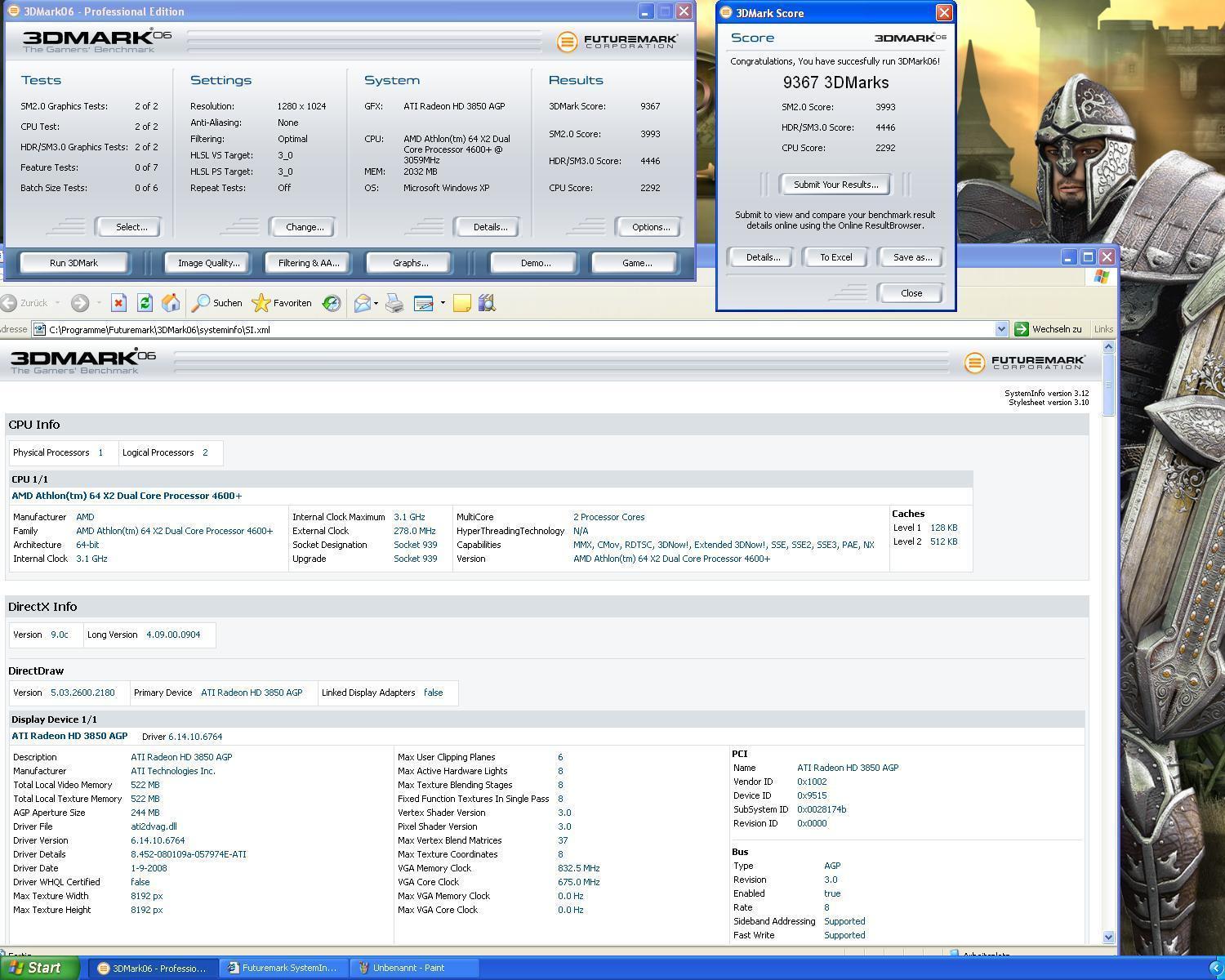1225x980 pixels.
Task: Click 'ATI Radeon HD 3850 AGP' display device heading
Action: [x=69, y=736]
